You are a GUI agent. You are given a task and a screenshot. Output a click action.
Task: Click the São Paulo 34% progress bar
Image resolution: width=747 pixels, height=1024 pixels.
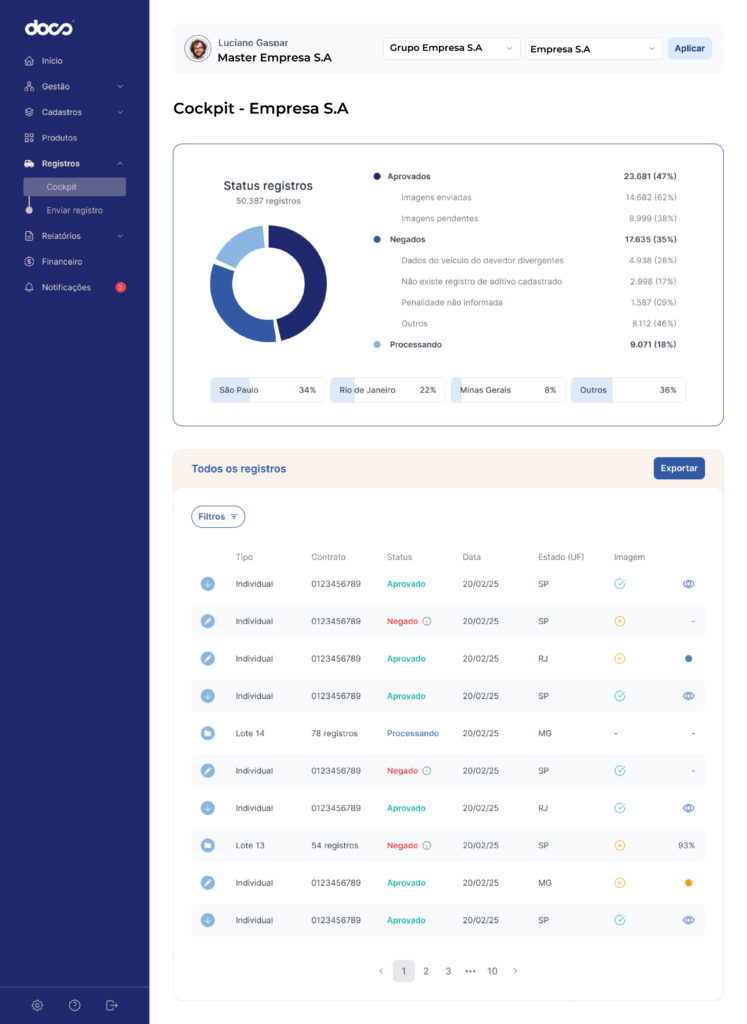(x=267, y=390)
